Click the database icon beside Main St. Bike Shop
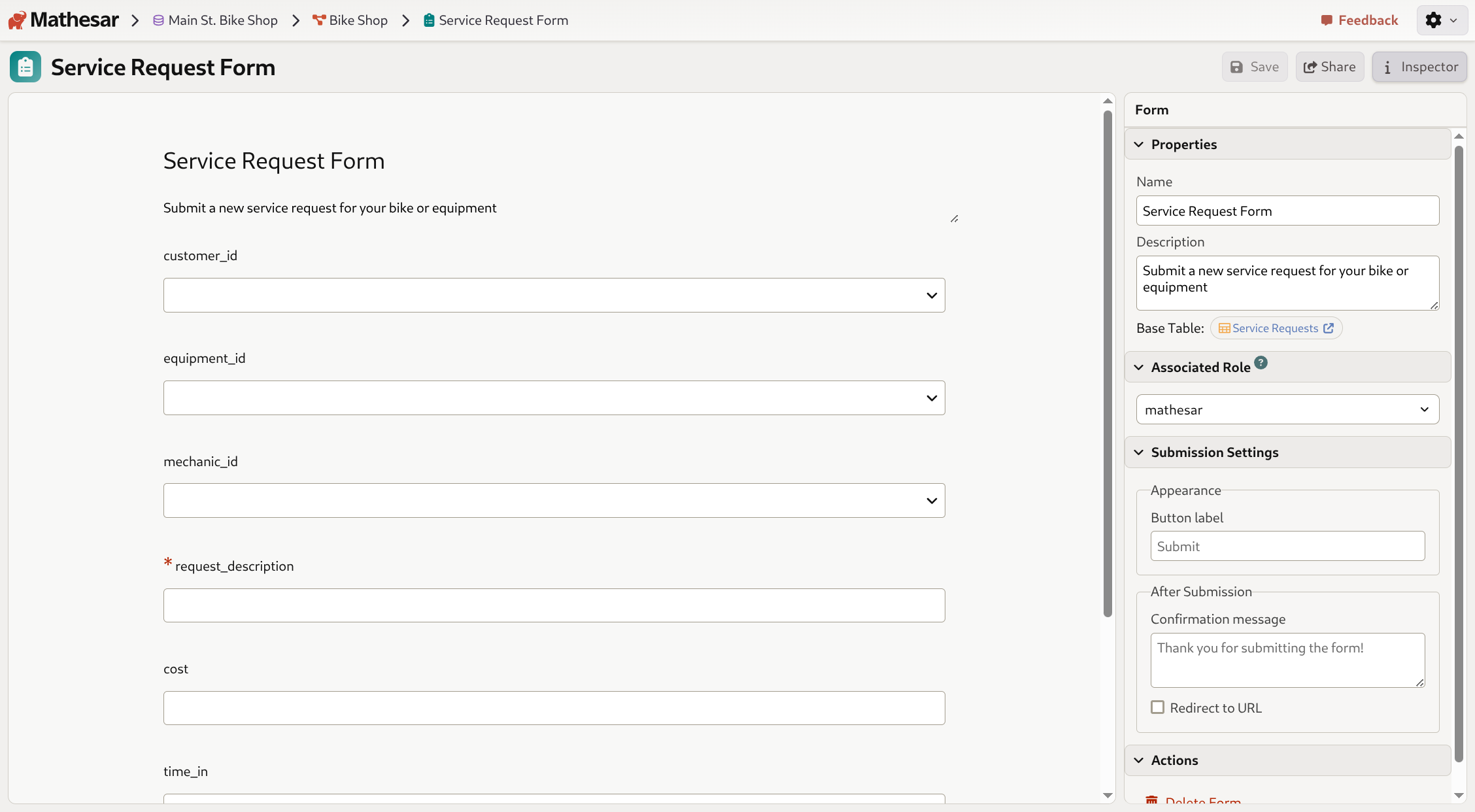 tap(158, 20)
